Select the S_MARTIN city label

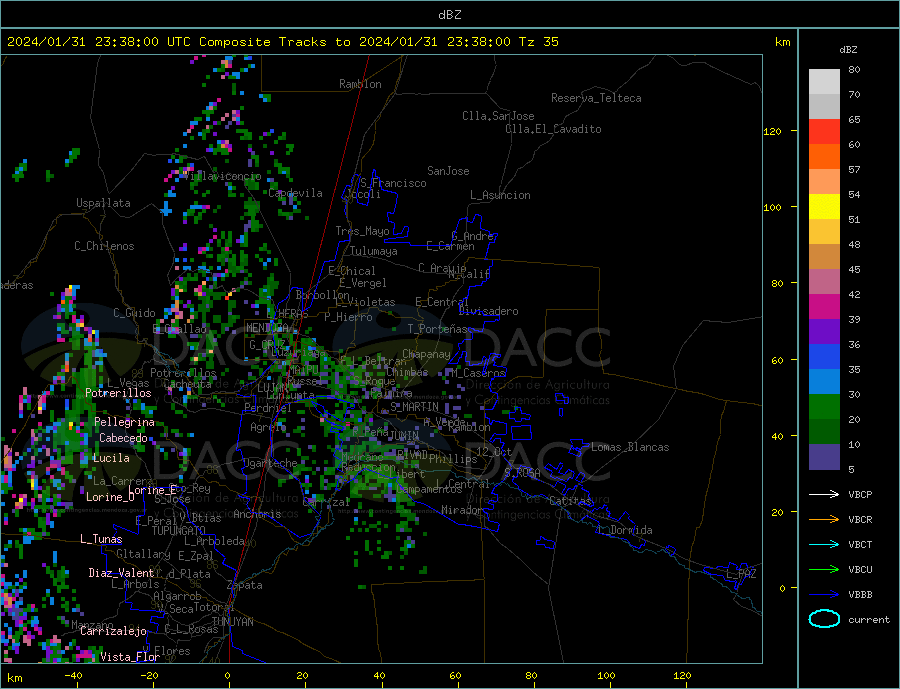point(414,407)
